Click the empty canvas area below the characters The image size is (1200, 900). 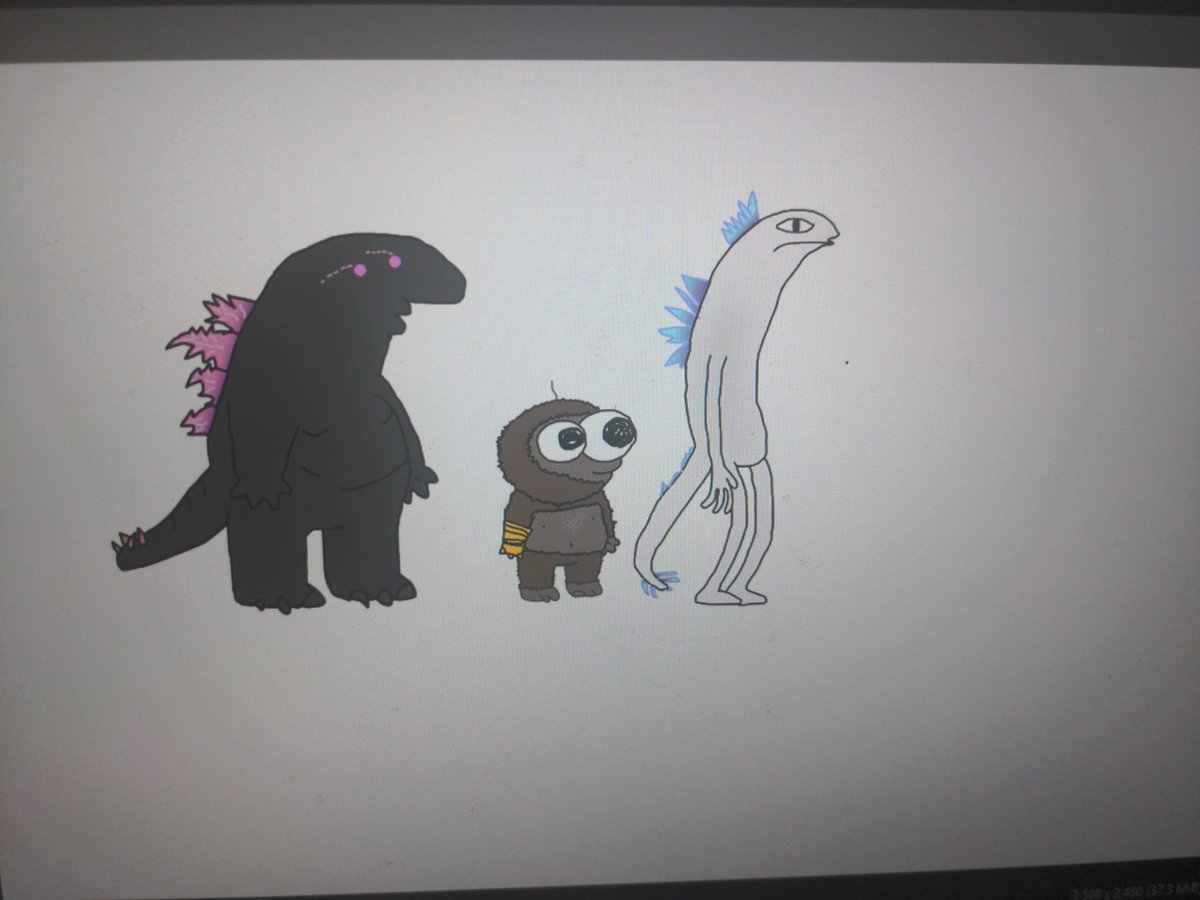coord(600,730)
